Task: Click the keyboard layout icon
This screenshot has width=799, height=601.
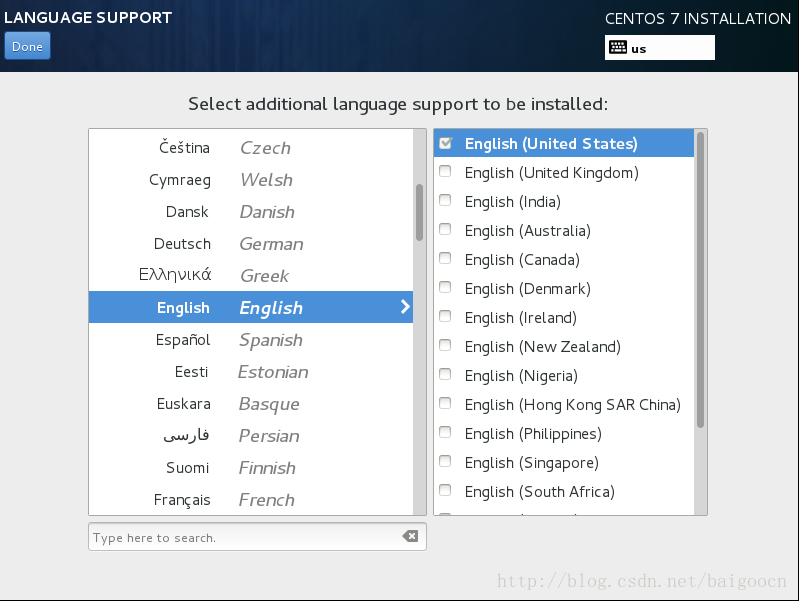Action: point(617,48)
